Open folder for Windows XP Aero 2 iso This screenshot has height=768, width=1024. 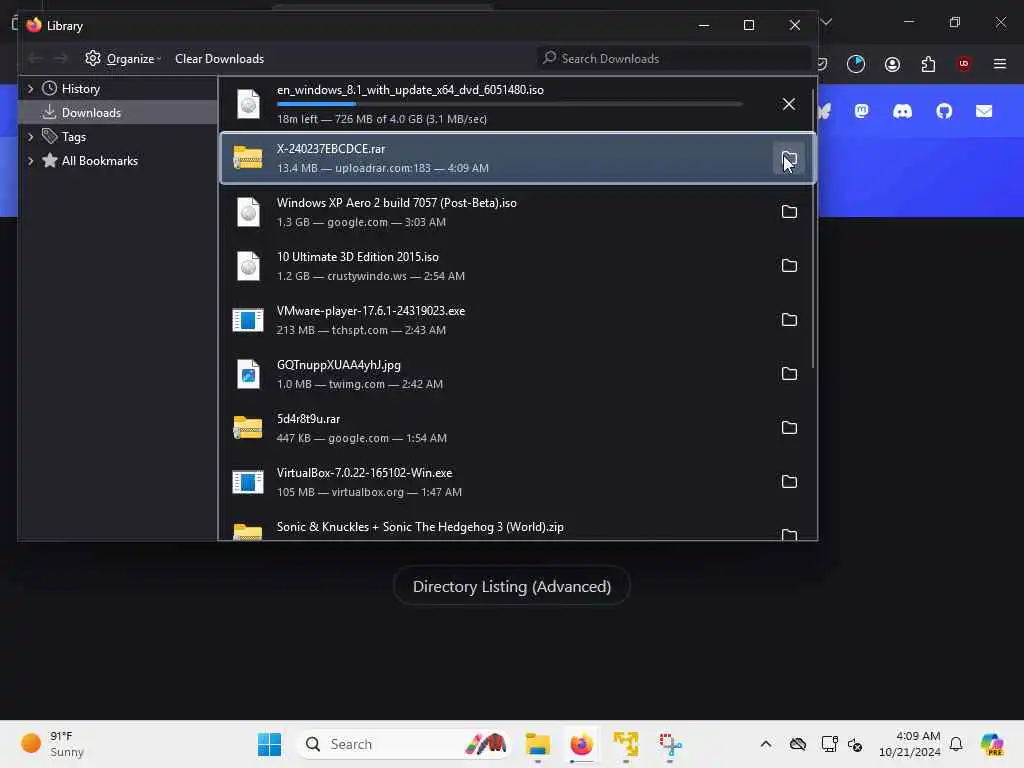click(x=789, y=212)
